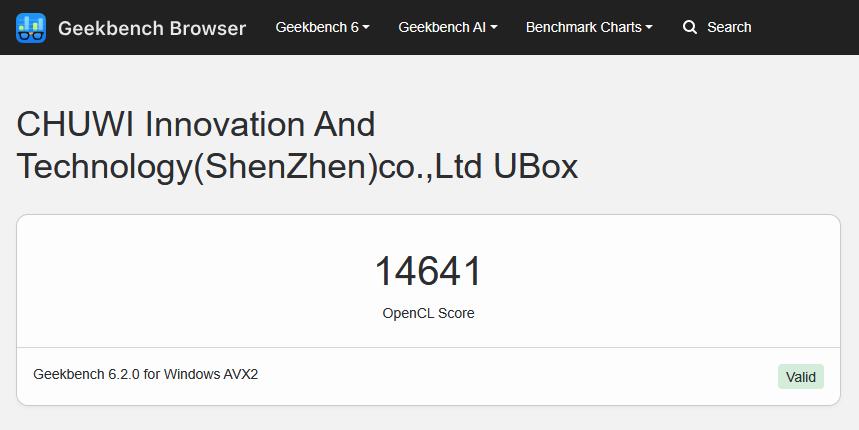Click the magnifying glass search icon
Image resolution: width=859 pixels, height=430 pixels.
(x=690, y=27)
